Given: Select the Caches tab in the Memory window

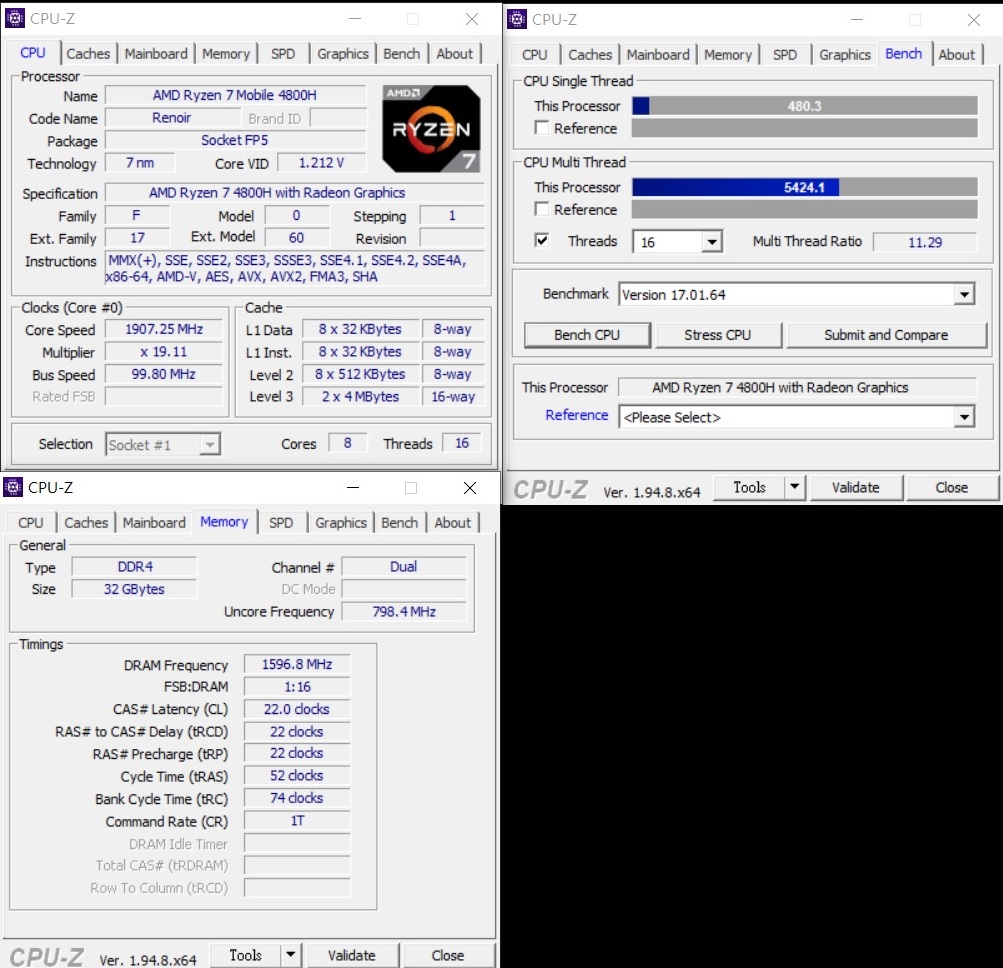Looking at the screenshot, I should click(x=86, y=523).
